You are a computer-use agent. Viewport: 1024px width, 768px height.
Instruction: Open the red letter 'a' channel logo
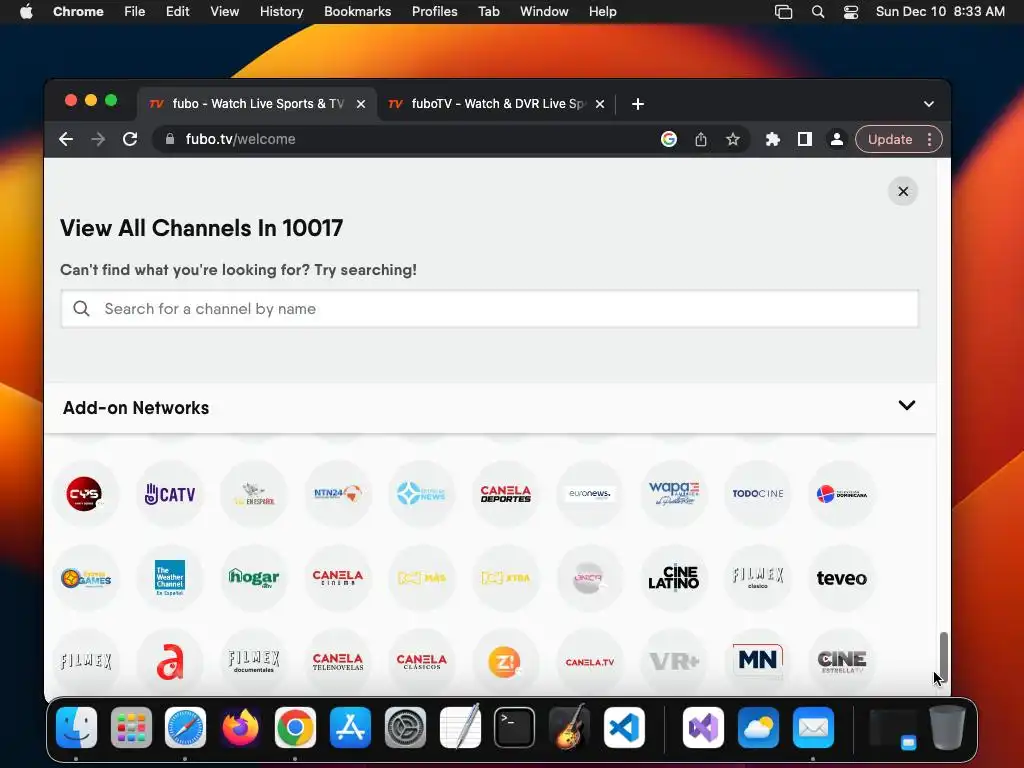(170, 662)
